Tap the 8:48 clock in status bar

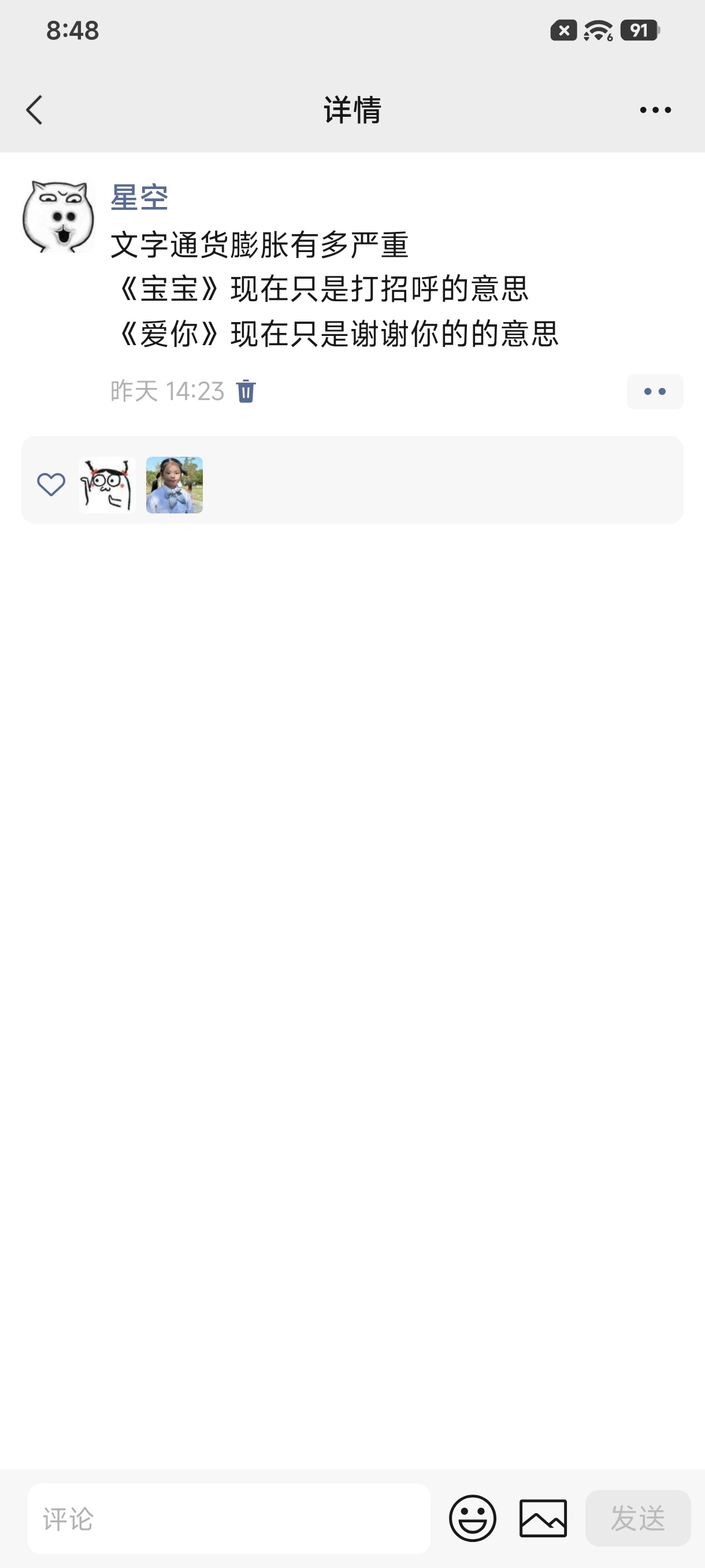pyautogui.click(x=72, y=31)
